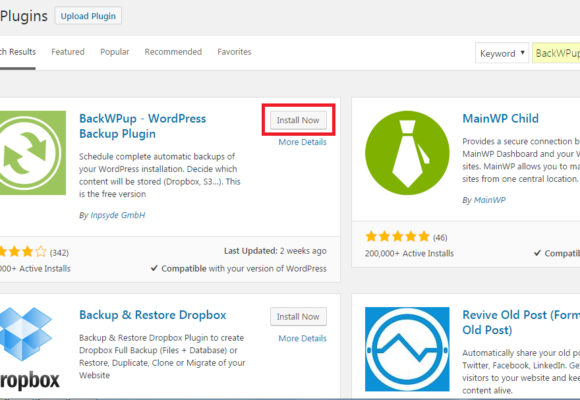Open the BackWPup - WordPress Backup Plugin title
Viewport: 580px width, 400px height.
[142, 126]
